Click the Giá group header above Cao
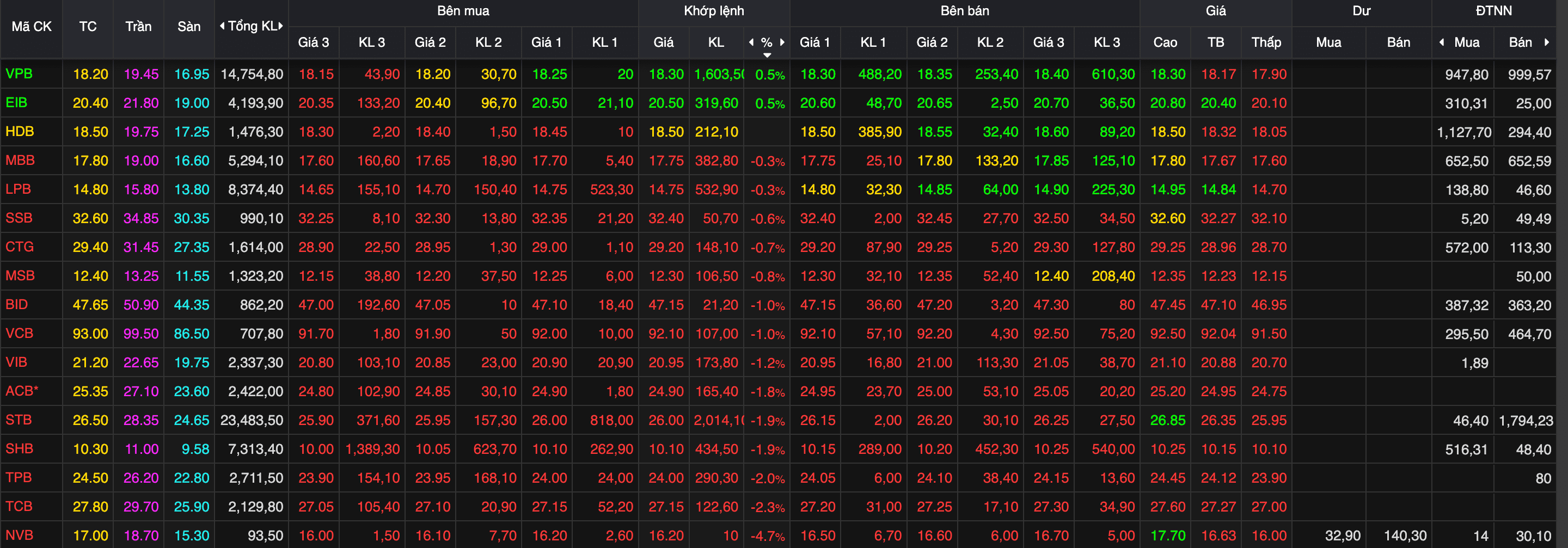This screenshot has height=548, width=1568. coord(1216,11)
